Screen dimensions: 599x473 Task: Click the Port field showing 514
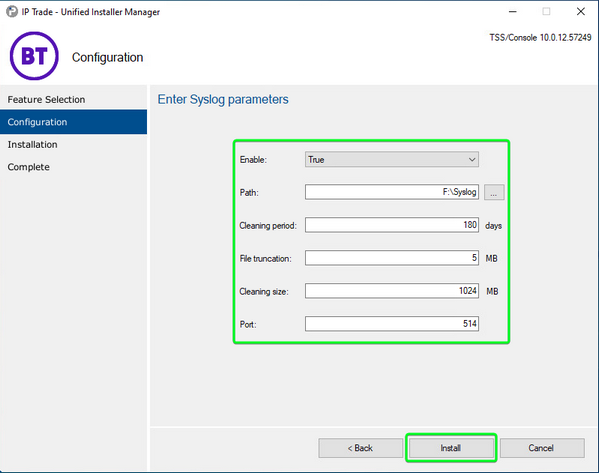392,324
